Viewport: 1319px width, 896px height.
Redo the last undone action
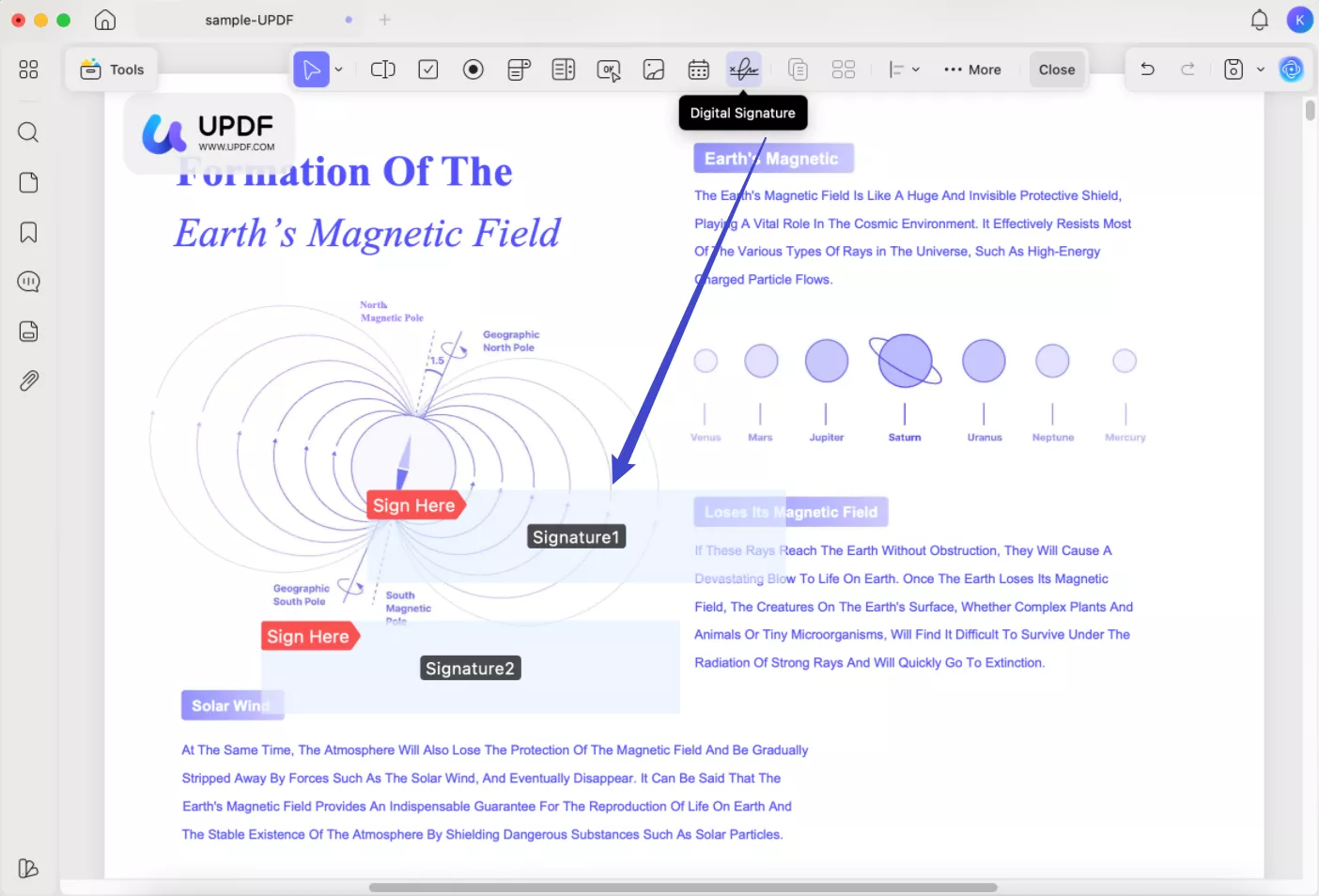tap(1187, 70)
